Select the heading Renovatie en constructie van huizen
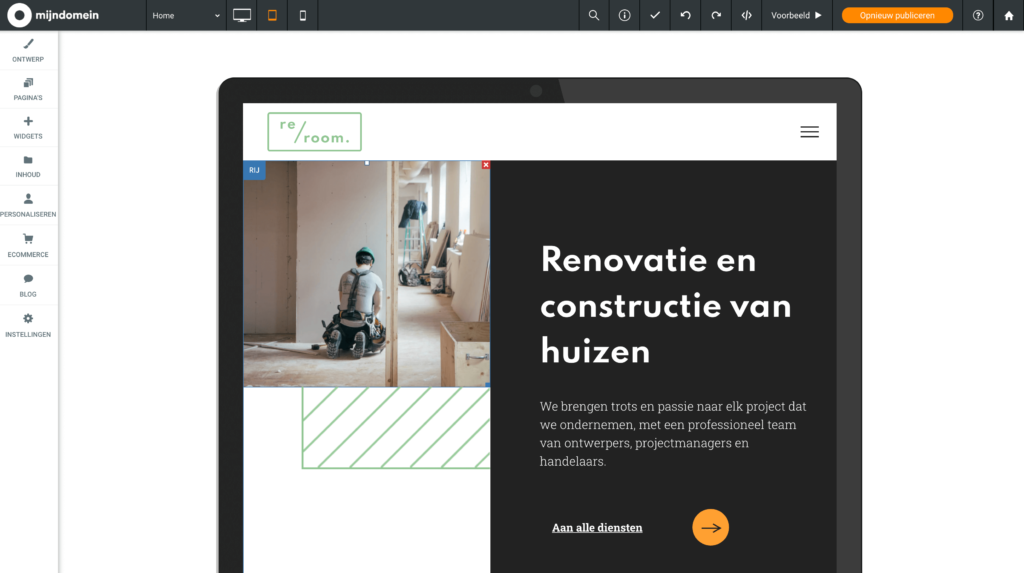The image size is (1024, 573). (x=666, y=306)
